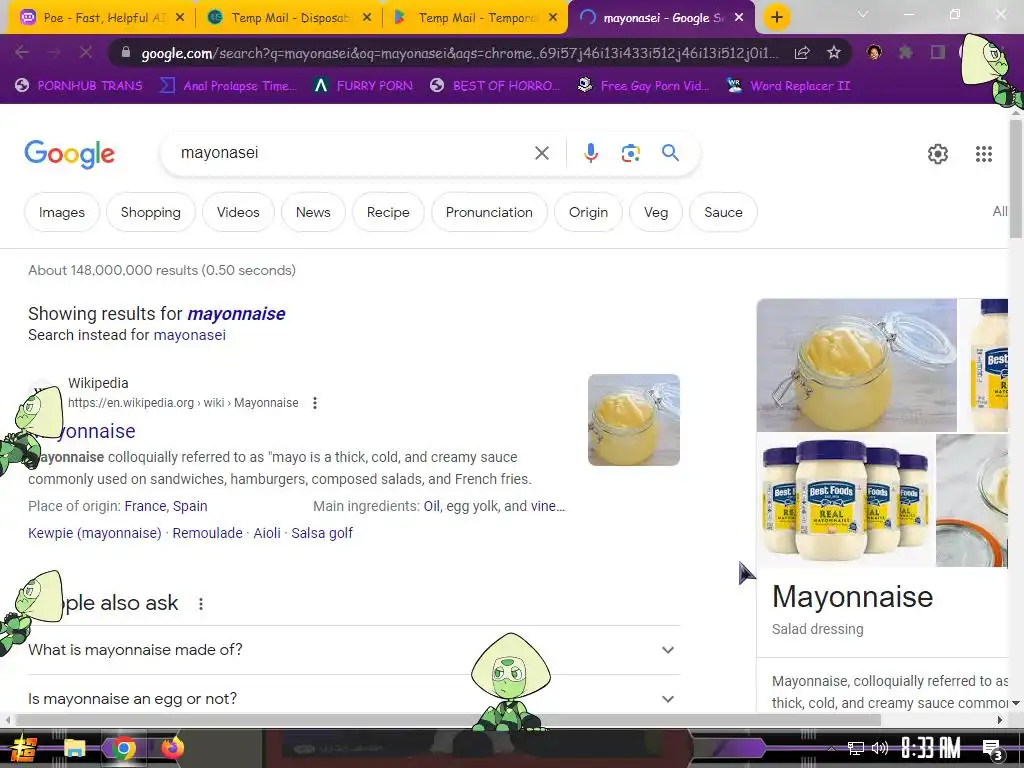Follow the Spain origin link
This screenshot has height=768, width=1024.
pyautogui.click(x=190, y=506)
